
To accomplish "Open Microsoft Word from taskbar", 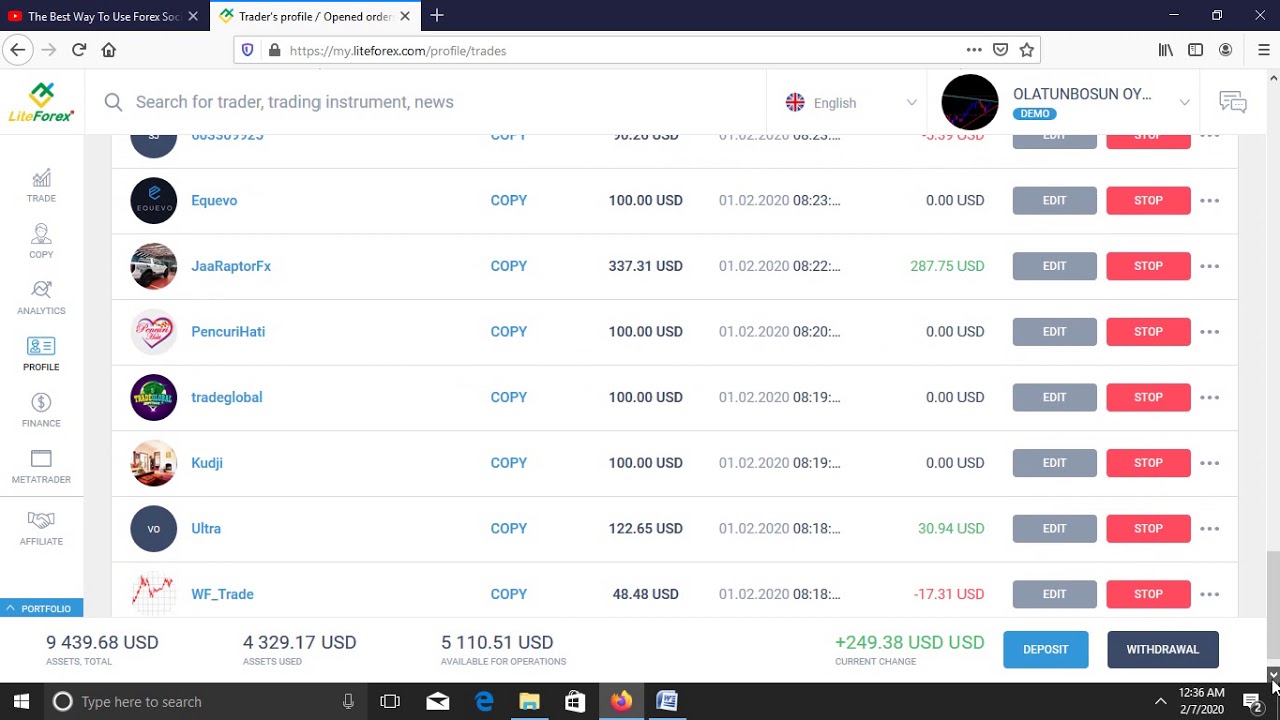I will (667, 702).
